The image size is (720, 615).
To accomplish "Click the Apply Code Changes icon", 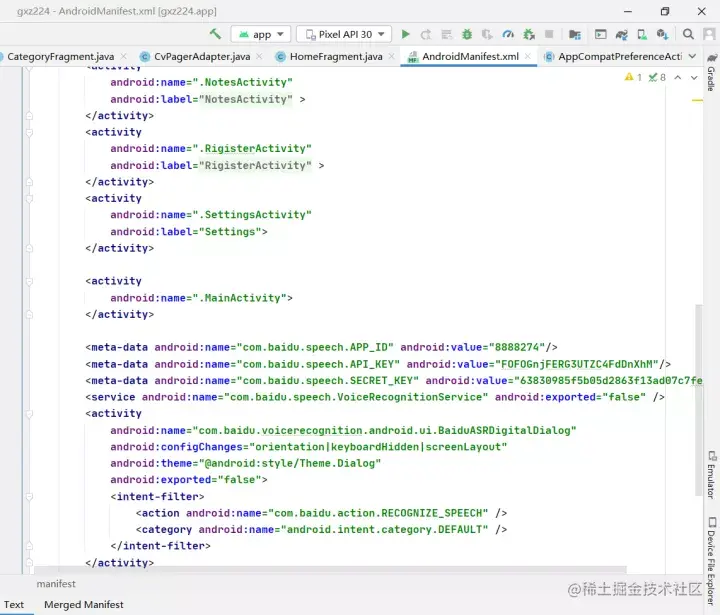I will 446,34.
